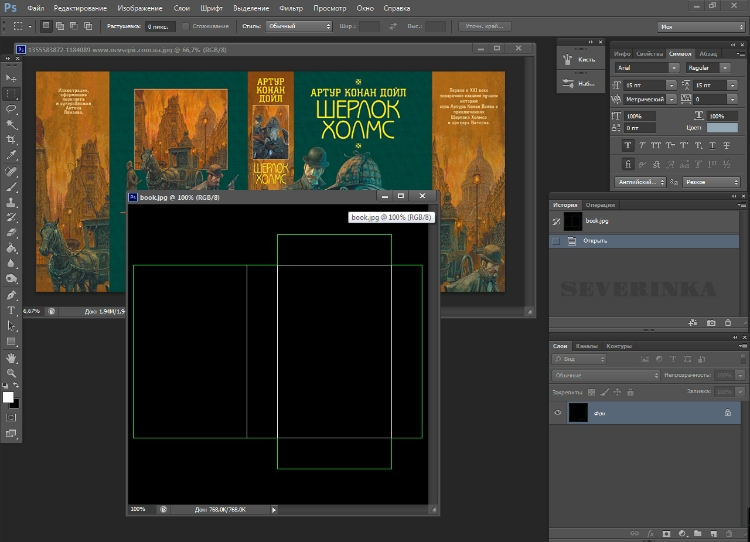Switch to the Каналы tab

tap(587, 346)
